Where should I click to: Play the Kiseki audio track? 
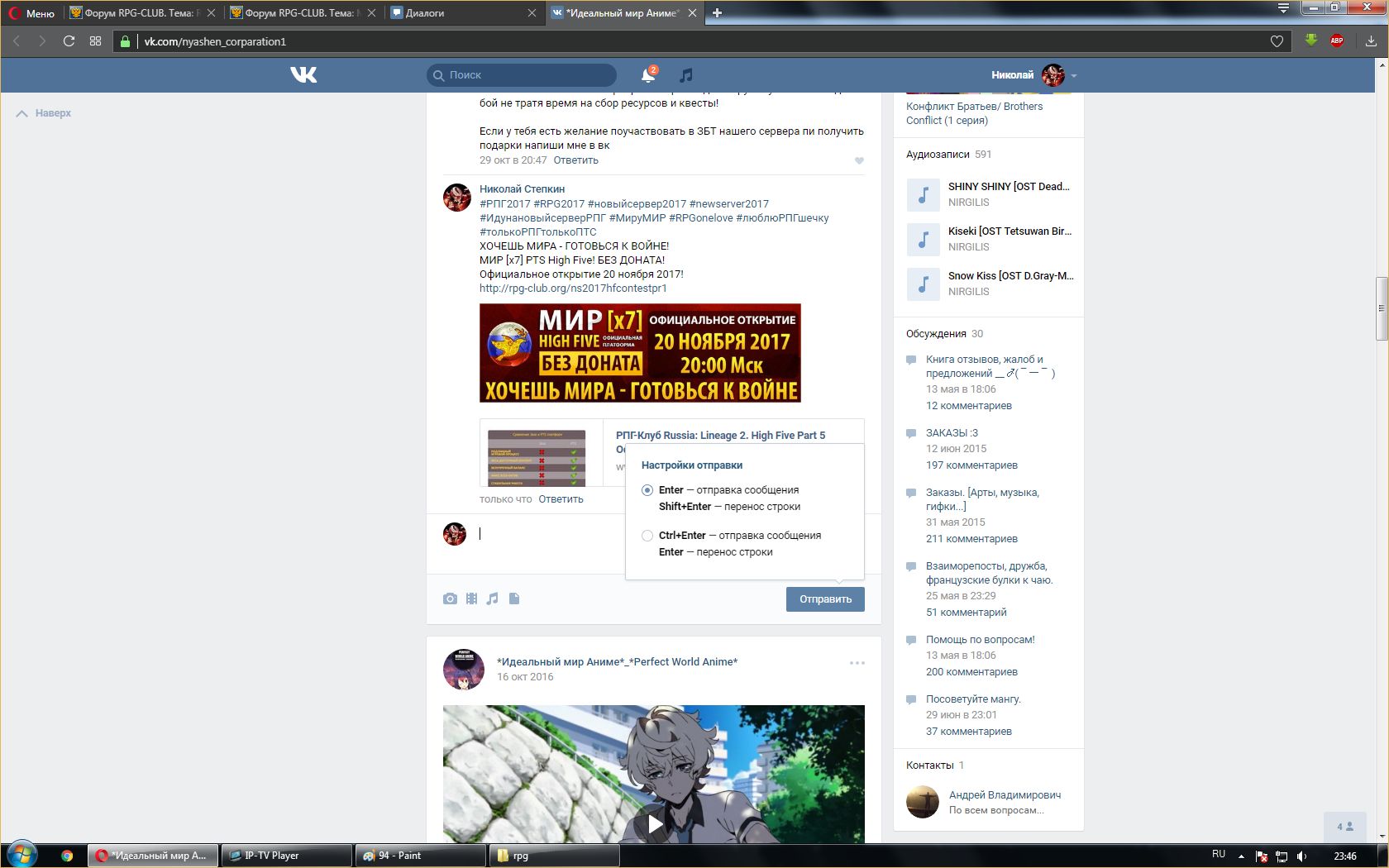pos(924,239)
